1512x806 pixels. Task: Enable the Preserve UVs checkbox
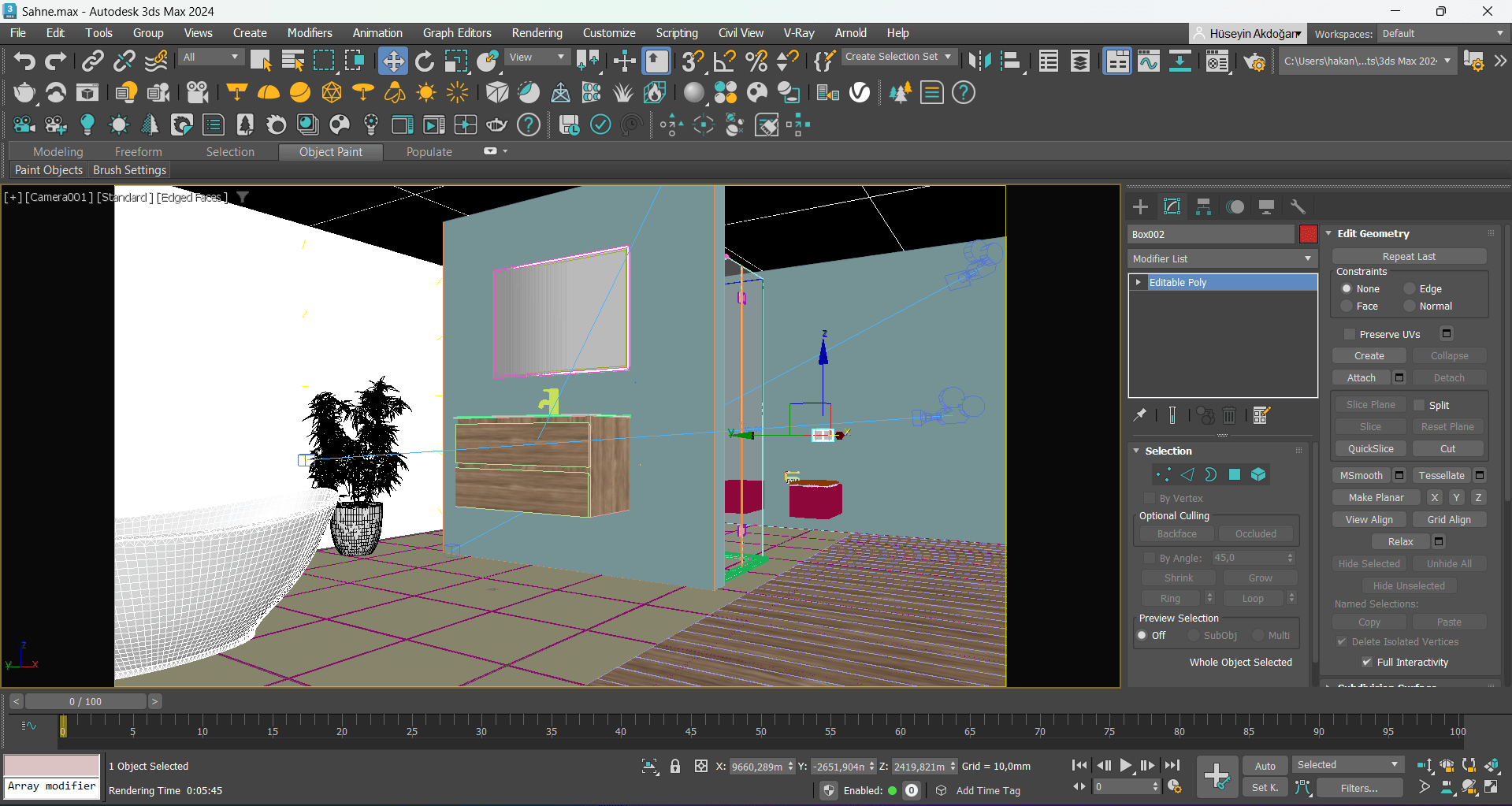point(1350,334)
